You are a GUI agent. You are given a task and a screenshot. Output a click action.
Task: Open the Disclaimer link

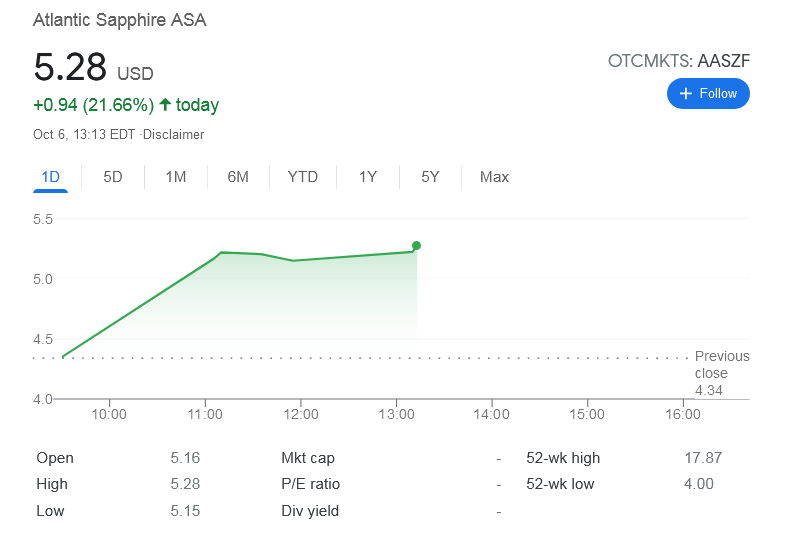(x=173, y=134)
